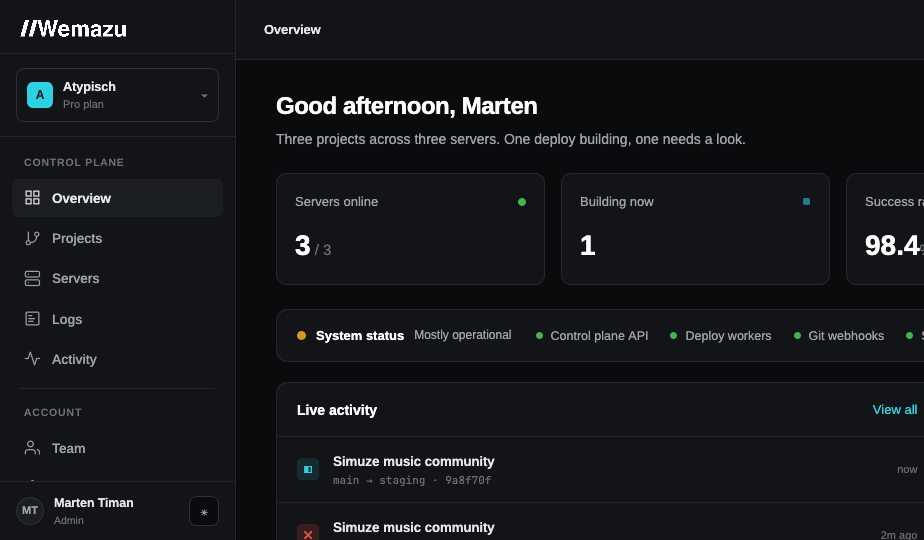Click the Atypisch teal avatar badge
This screenshot has height=540, width=924.
tap(40, 95)
